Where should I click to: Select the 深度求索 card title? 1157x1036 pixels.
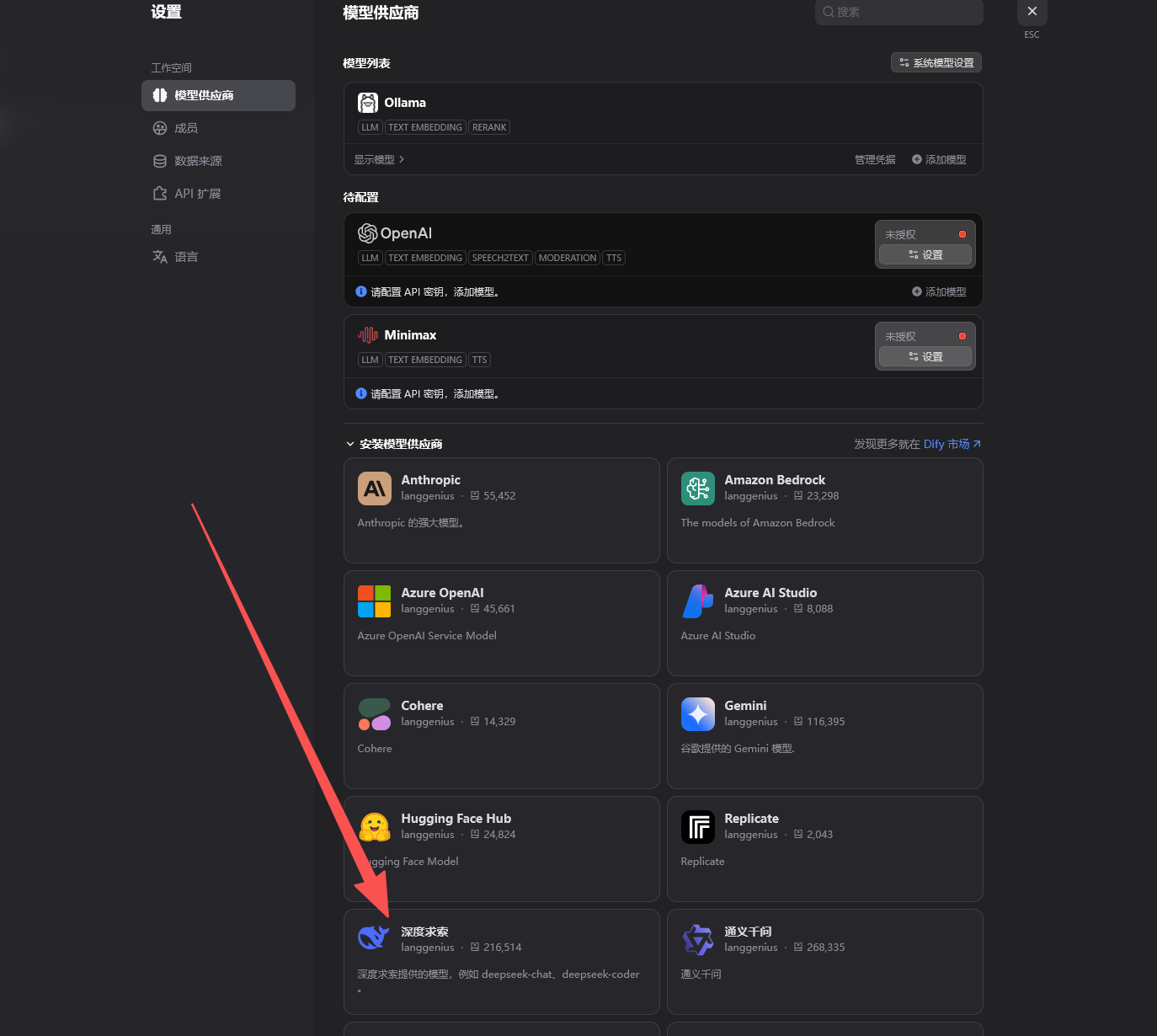point(424,932)
